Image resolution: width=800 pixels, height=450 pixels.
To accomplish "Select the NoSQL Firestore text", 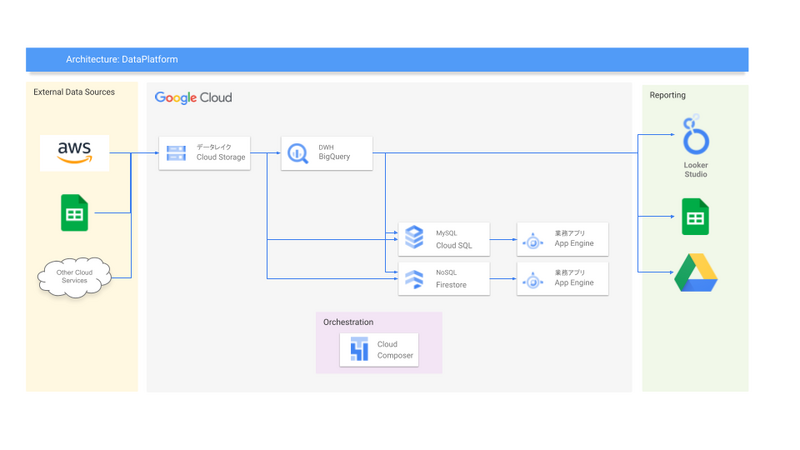I will 451,279.
